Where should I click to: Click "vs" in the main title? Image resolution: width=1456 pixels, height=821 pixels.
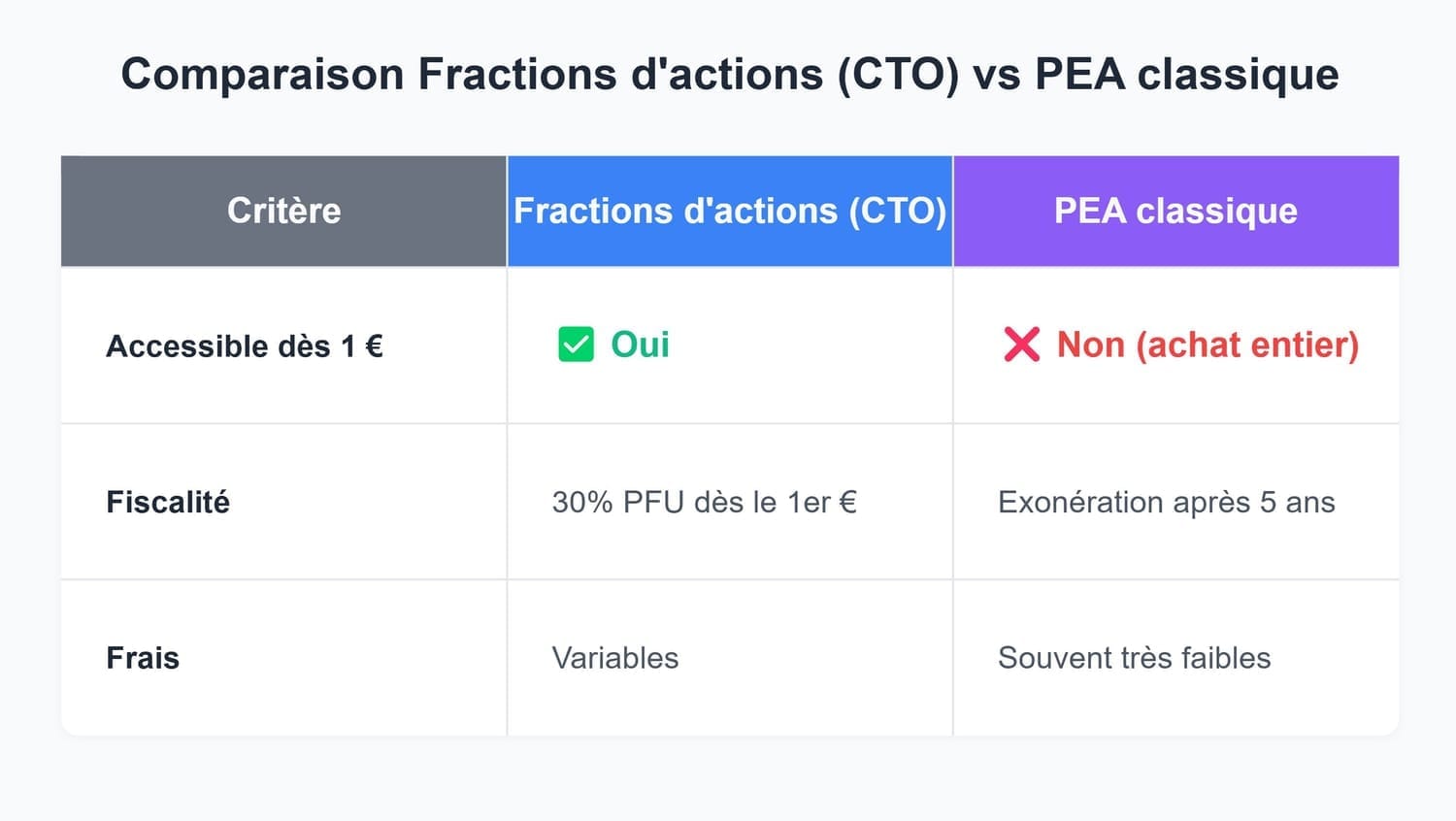[x=996, y=75]
